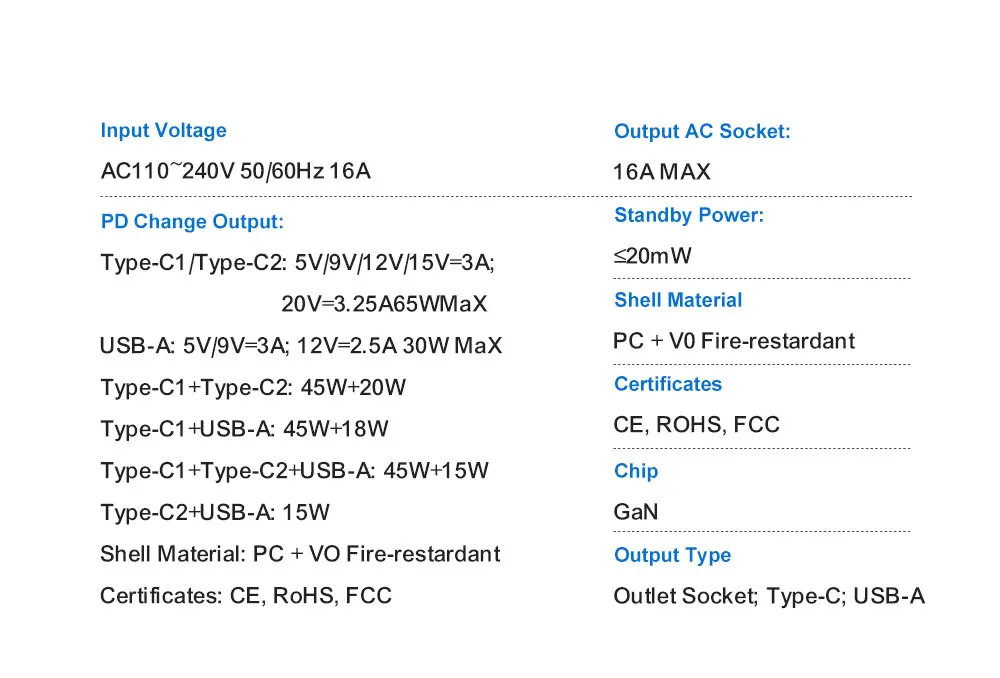1000x678 pixels.
Task: Click the Output Type heading
Action: pyautogui.click(x=672, y=555)
